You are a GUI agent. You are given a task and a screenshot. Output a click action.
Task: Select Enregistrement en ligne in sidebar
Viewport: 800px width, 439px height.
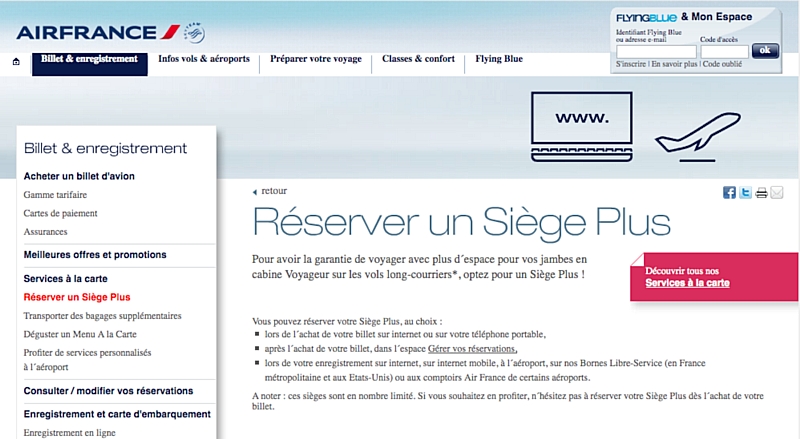click(69, 433)
